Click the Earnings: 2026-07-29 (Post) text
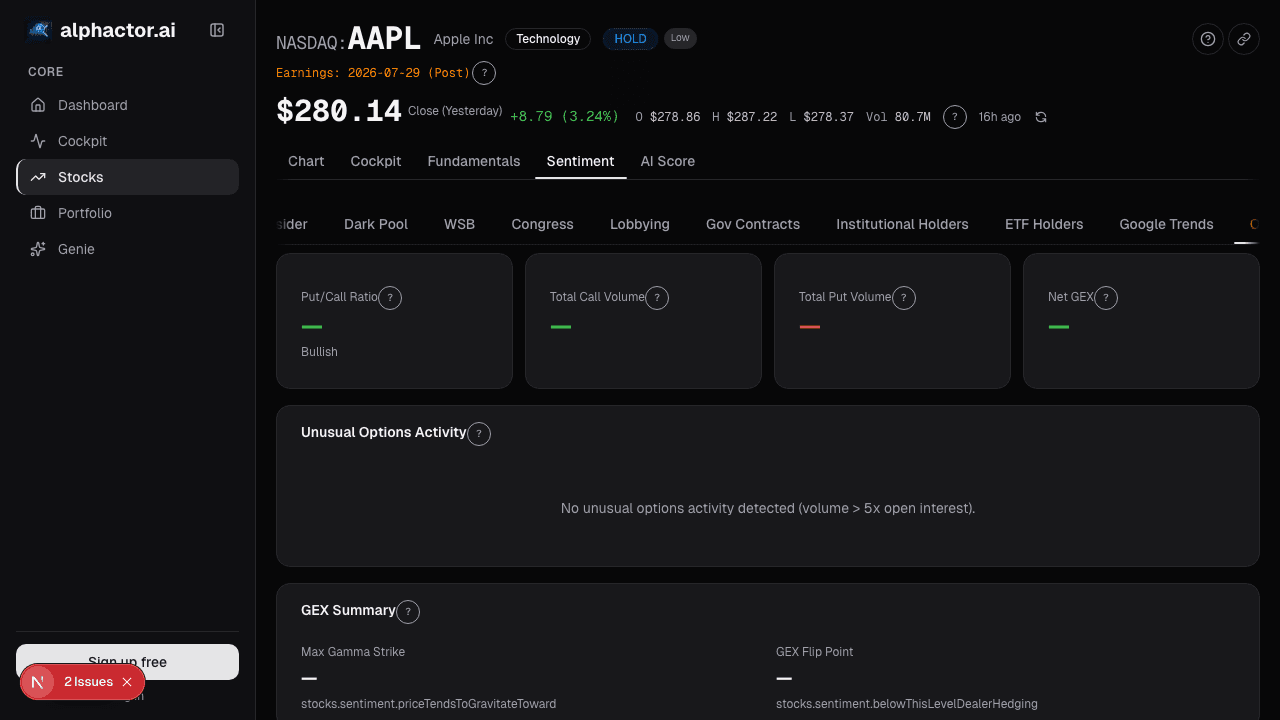Image resolution: width=1280 pixels, height=720 pixels. click(x=373, y=73)
